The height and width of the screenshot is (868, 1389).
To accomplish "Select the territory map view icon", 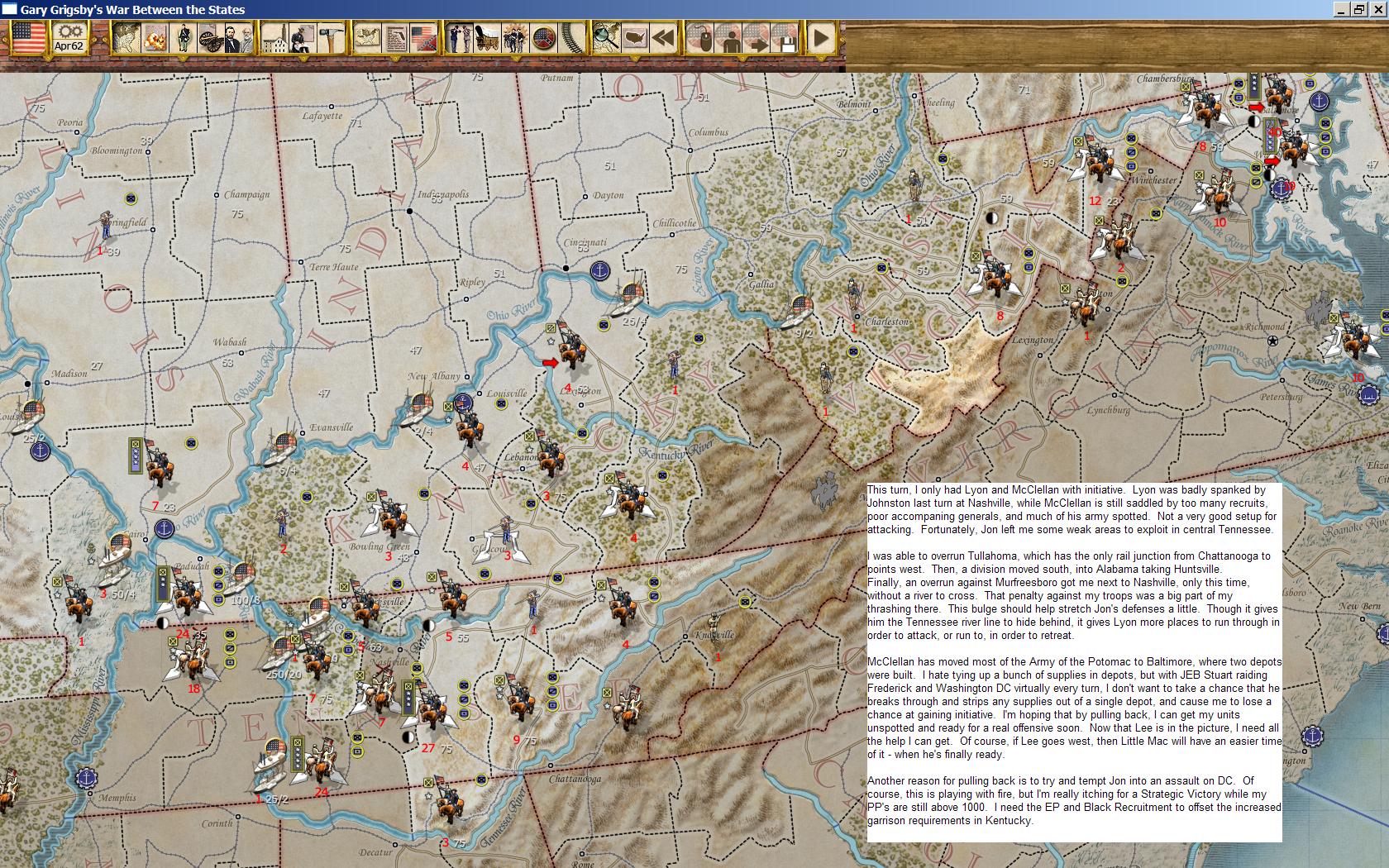I will 126,38.
